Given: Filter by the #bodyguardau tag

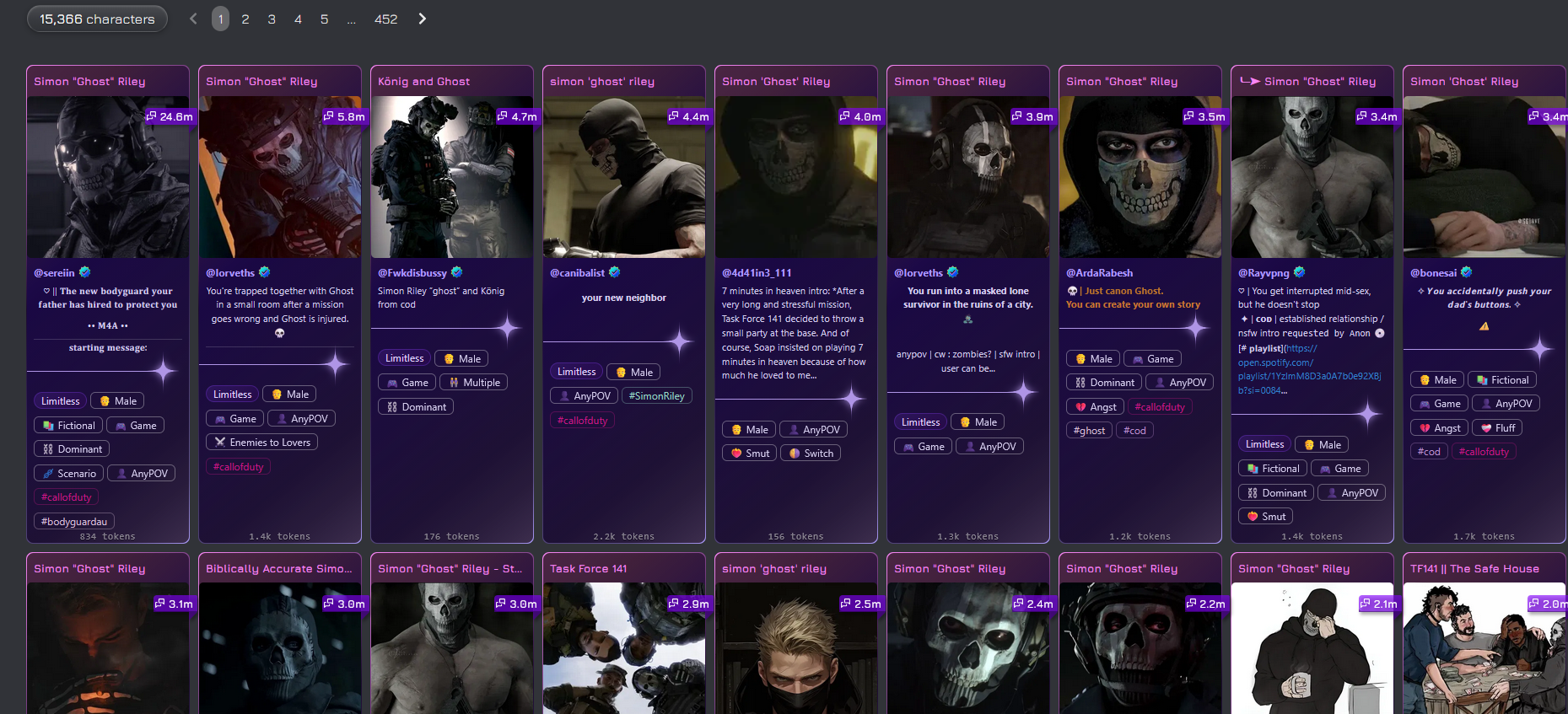Looking at the screenshot, I should pyautogui.click(x=74, y=522).
